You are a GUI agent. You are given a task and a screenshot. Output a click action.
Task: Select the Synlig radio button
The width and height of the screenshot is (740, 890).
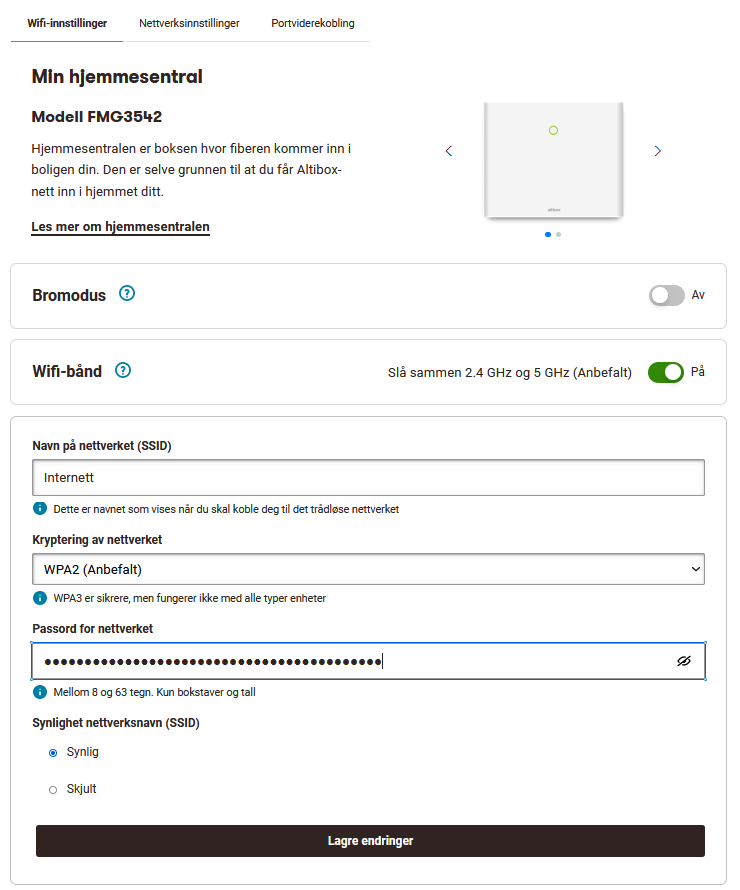(x=53, y=753)
